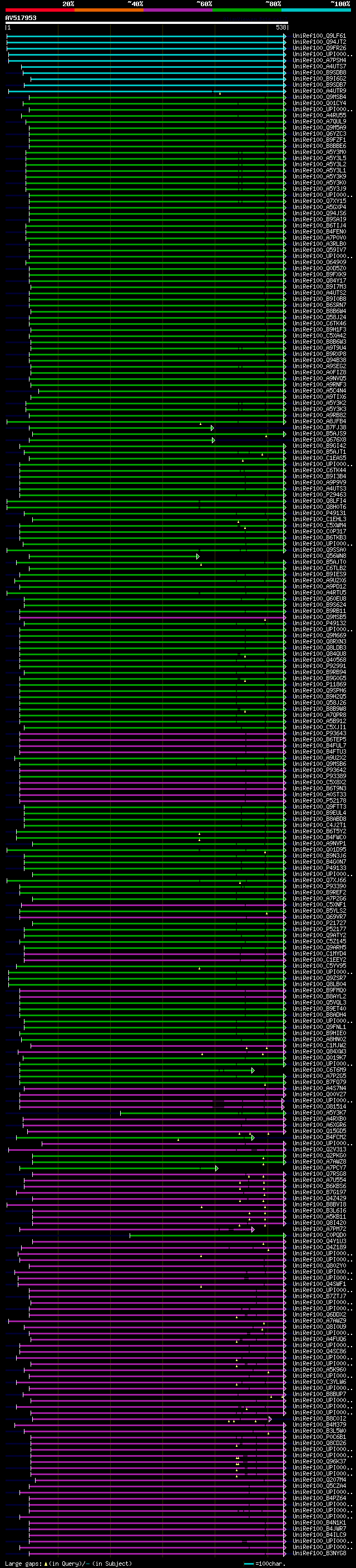Open the UniRef100_B9SDB8 hit

coord(319,72)
